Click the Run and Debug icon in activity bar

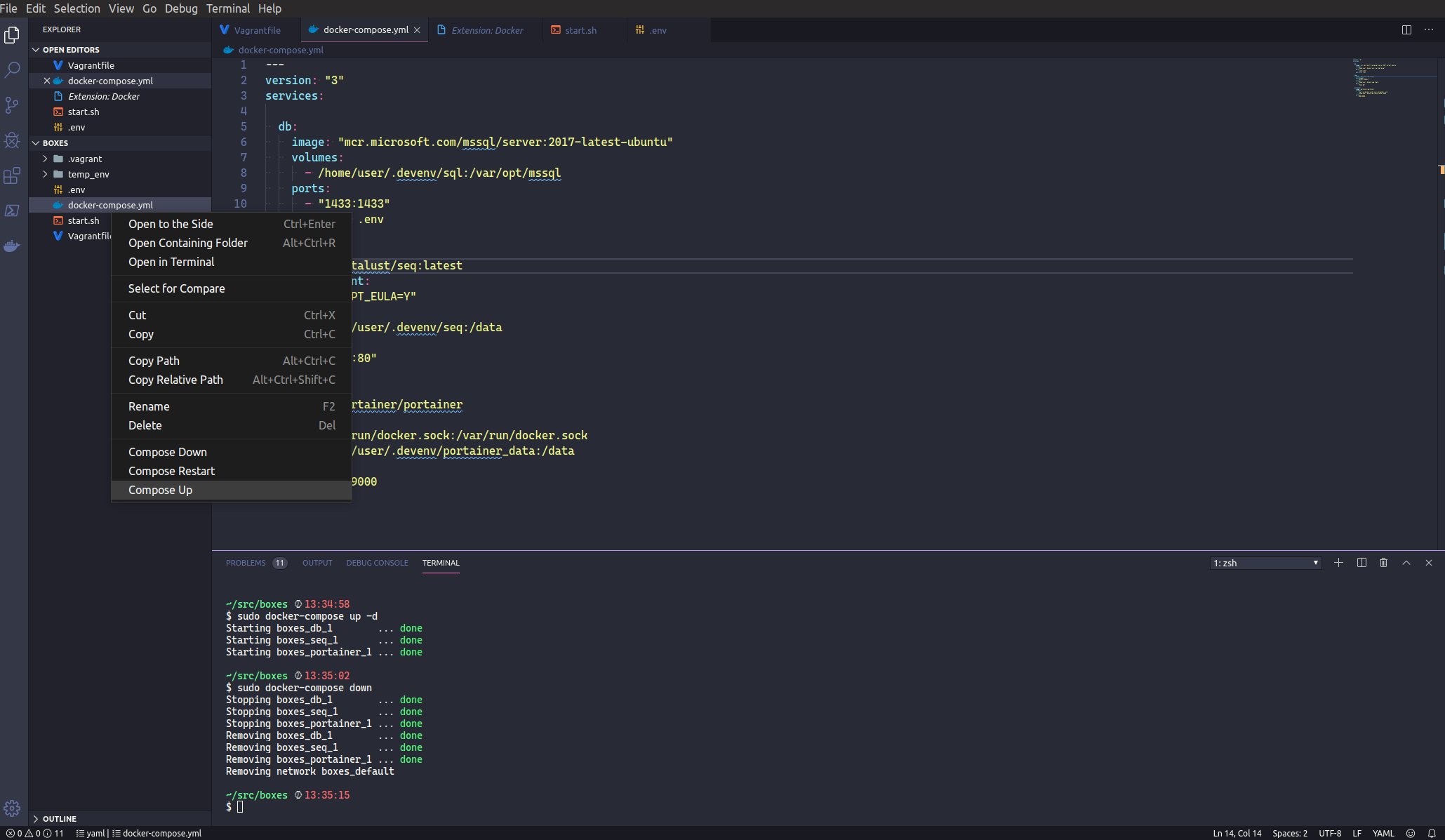15,139
